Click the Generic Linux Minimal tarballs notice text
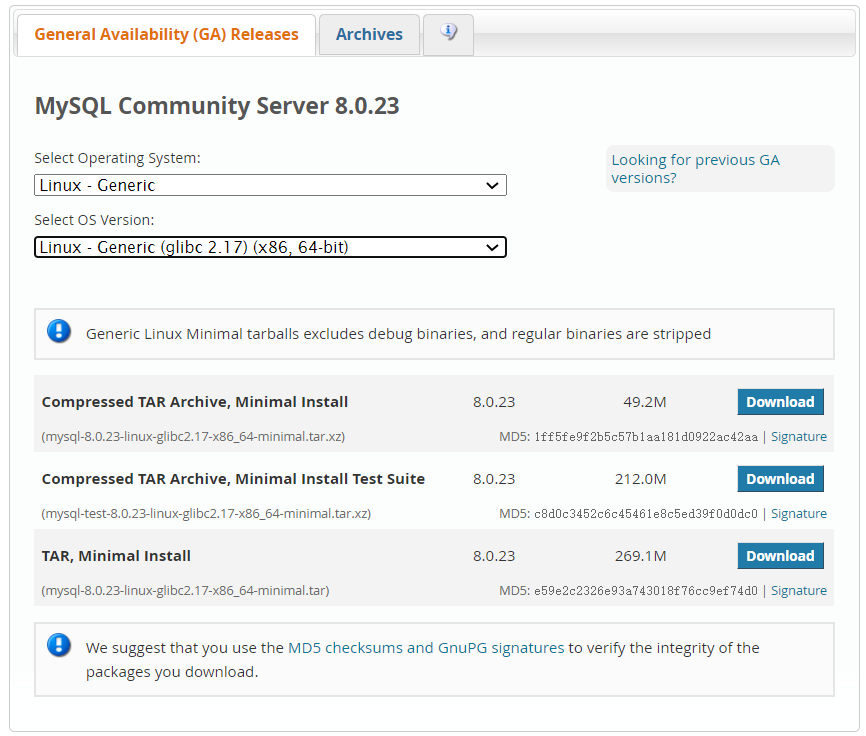 [398, 334]
